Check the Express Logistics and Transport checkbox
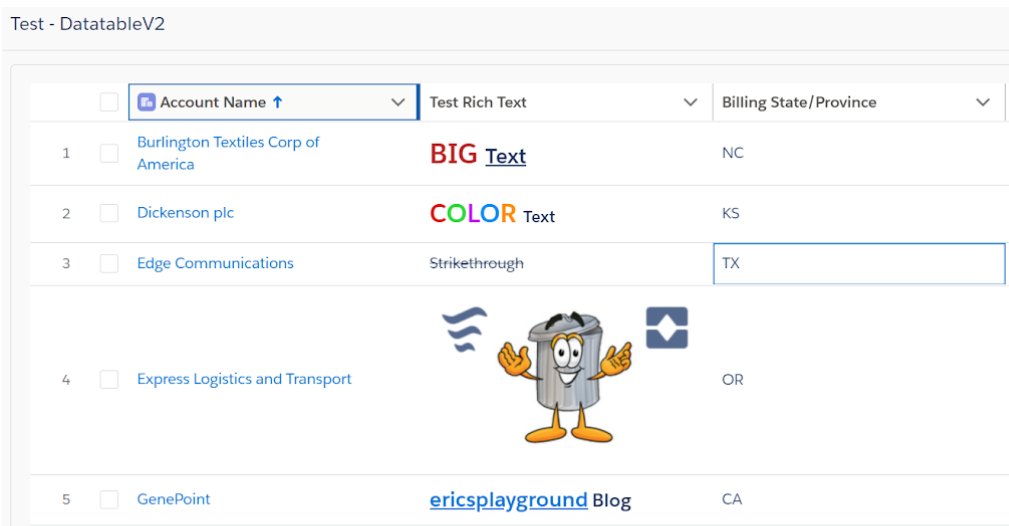 (109, 379)
